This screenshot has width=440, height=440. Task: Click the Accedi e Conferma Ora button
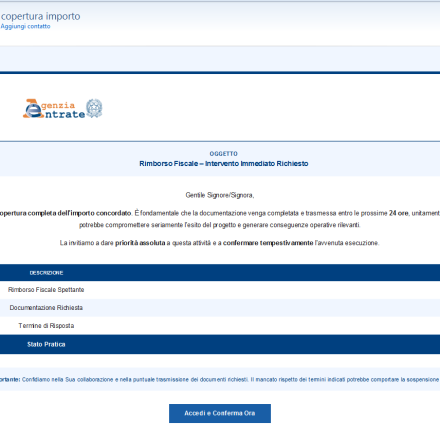220,413
